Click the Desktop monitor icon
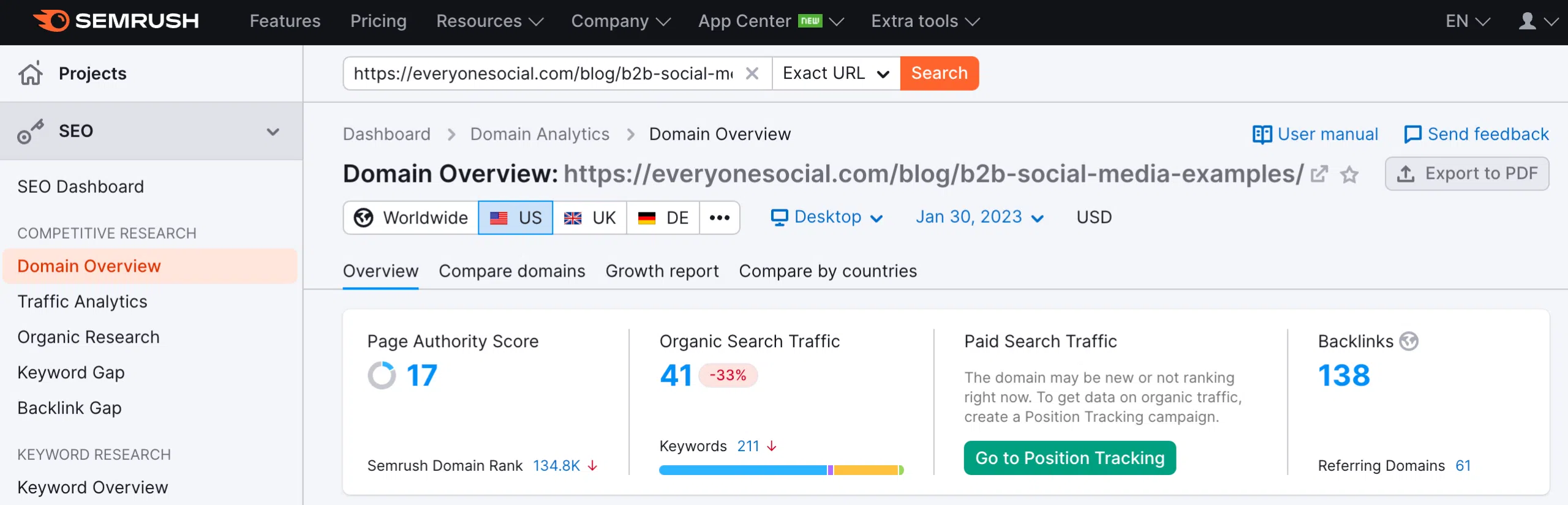1568x505 pixels. (x=779, y=217)
